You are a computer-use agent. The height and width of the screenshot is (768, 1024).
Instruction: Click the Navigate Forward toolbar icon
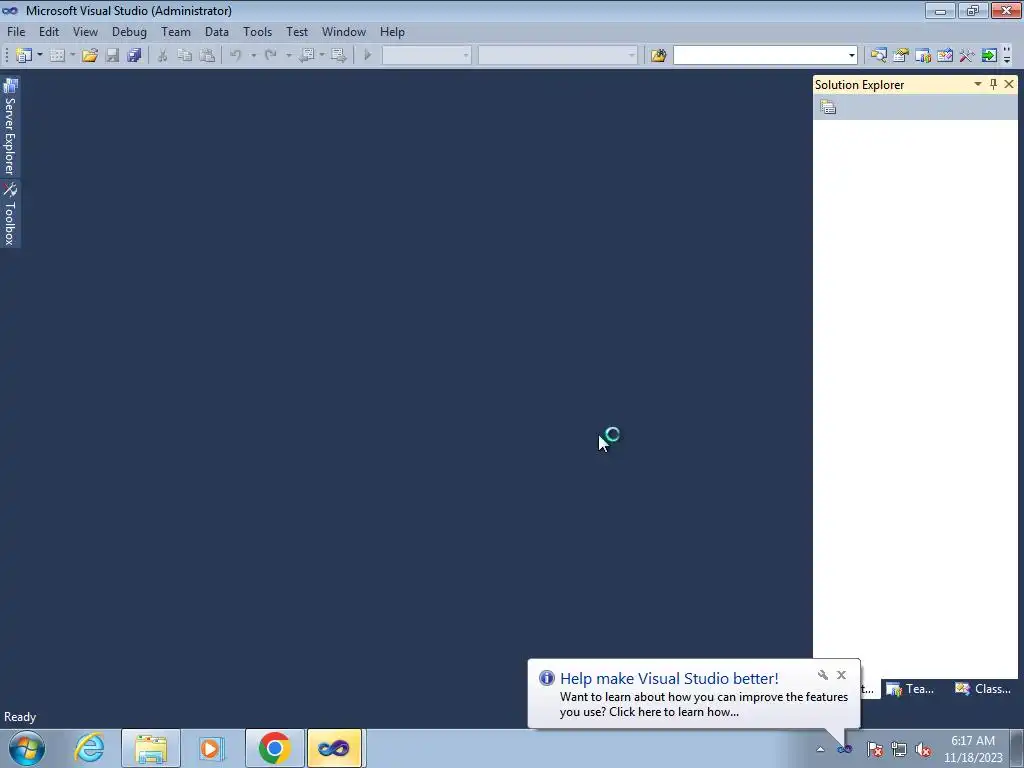[338, 56]
